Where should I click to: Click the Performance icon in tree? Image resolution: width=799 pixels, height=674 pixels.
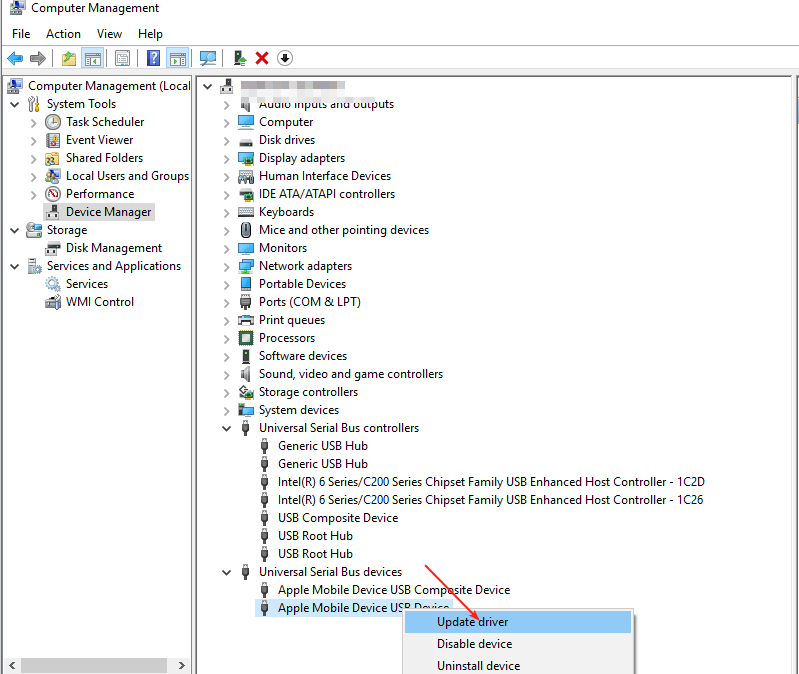(x=53, y=194)
